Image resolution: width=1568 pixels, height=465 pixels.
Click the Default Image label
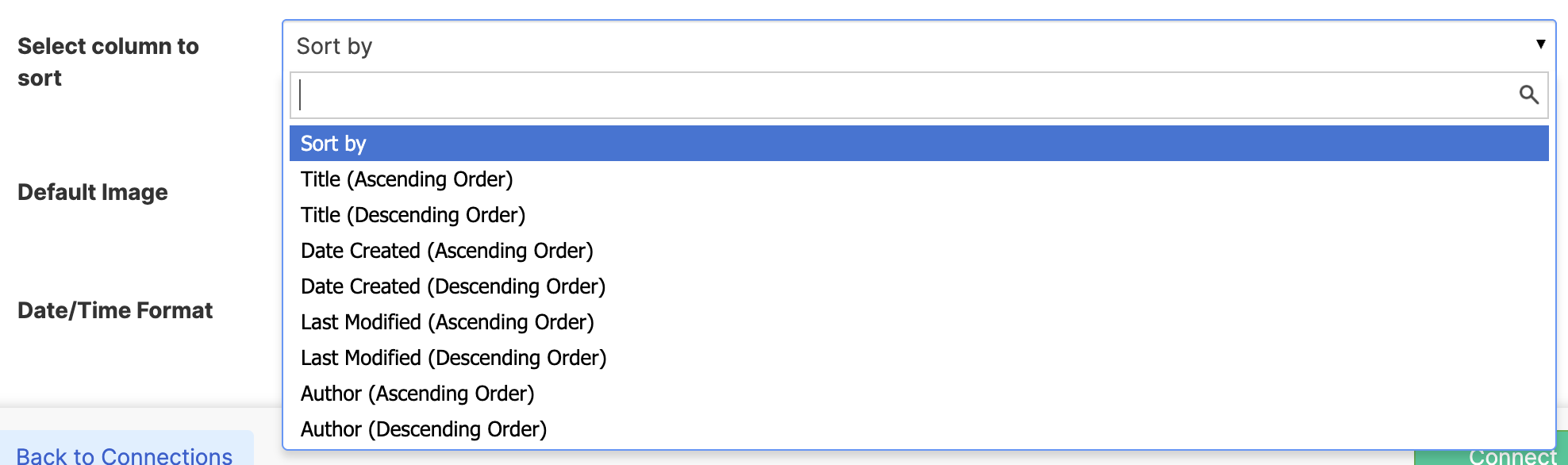tap(93, 192)
